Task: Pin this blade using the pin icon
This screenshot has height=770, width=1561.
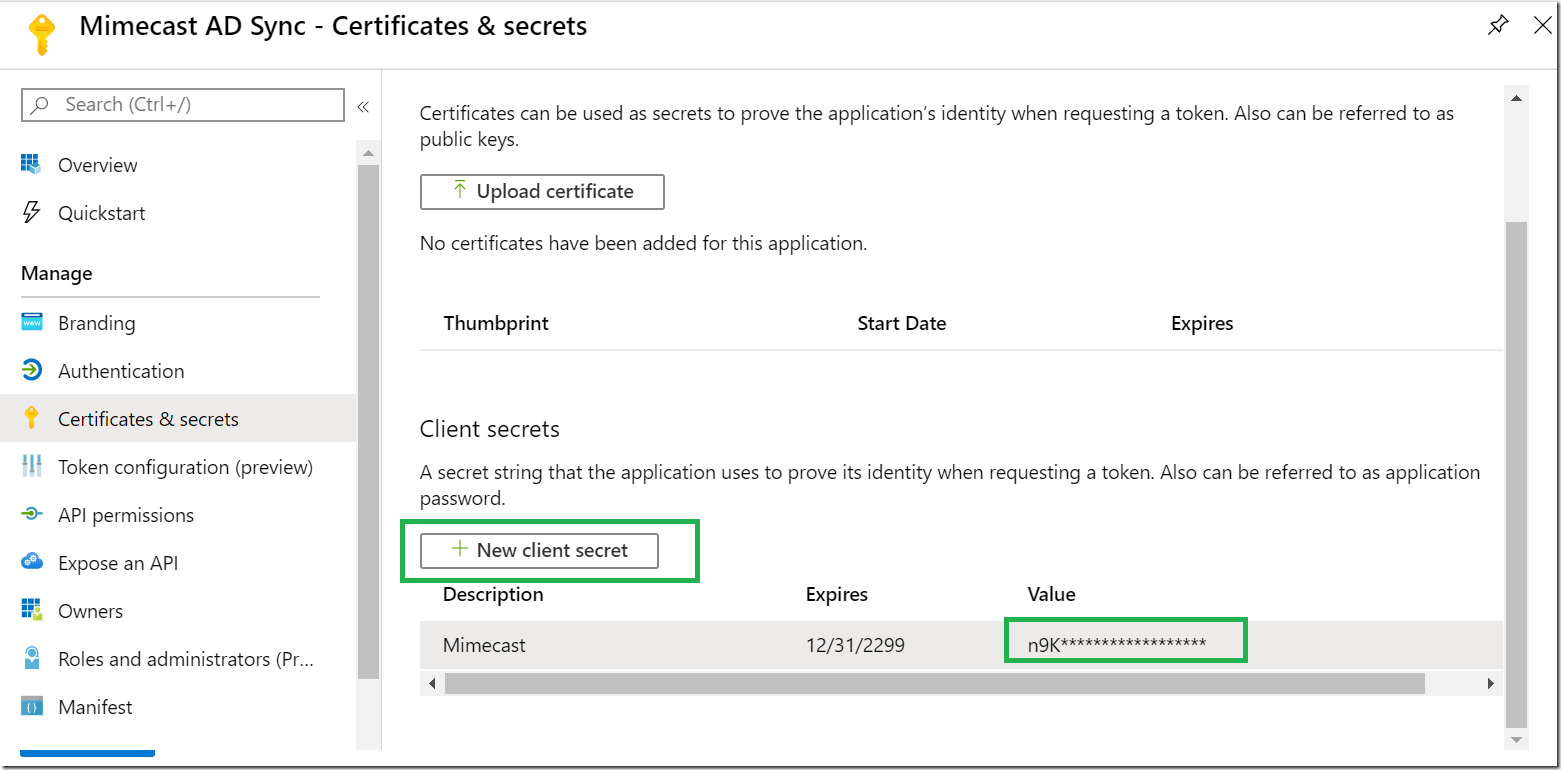Action: click(1497, 26)
